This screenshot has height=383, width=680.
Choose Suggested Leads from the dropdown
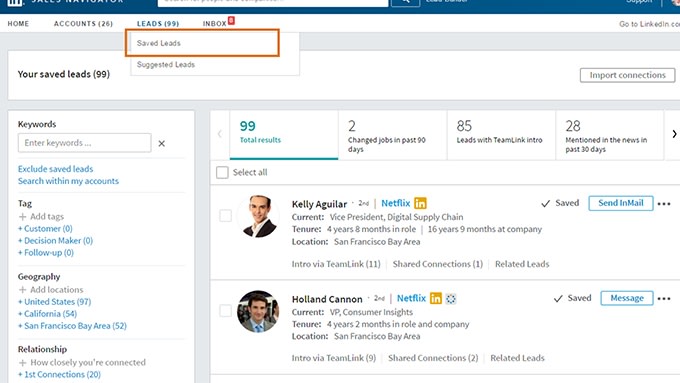pyautogui.click(x=166, y=65)
